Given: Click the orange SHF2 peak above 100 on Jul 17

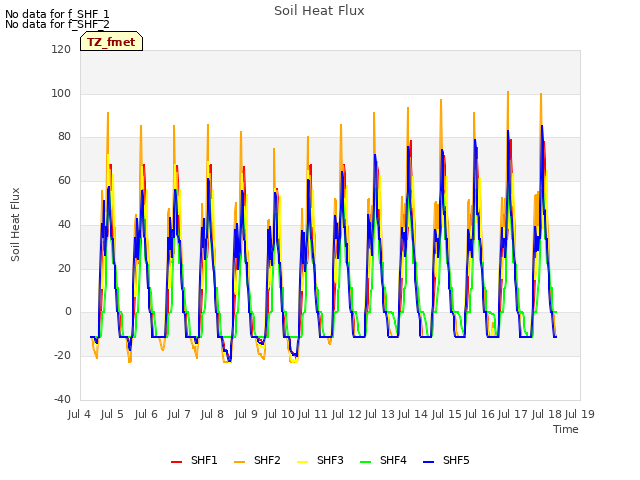Looking at the screenshot, I should pos(508,93).
